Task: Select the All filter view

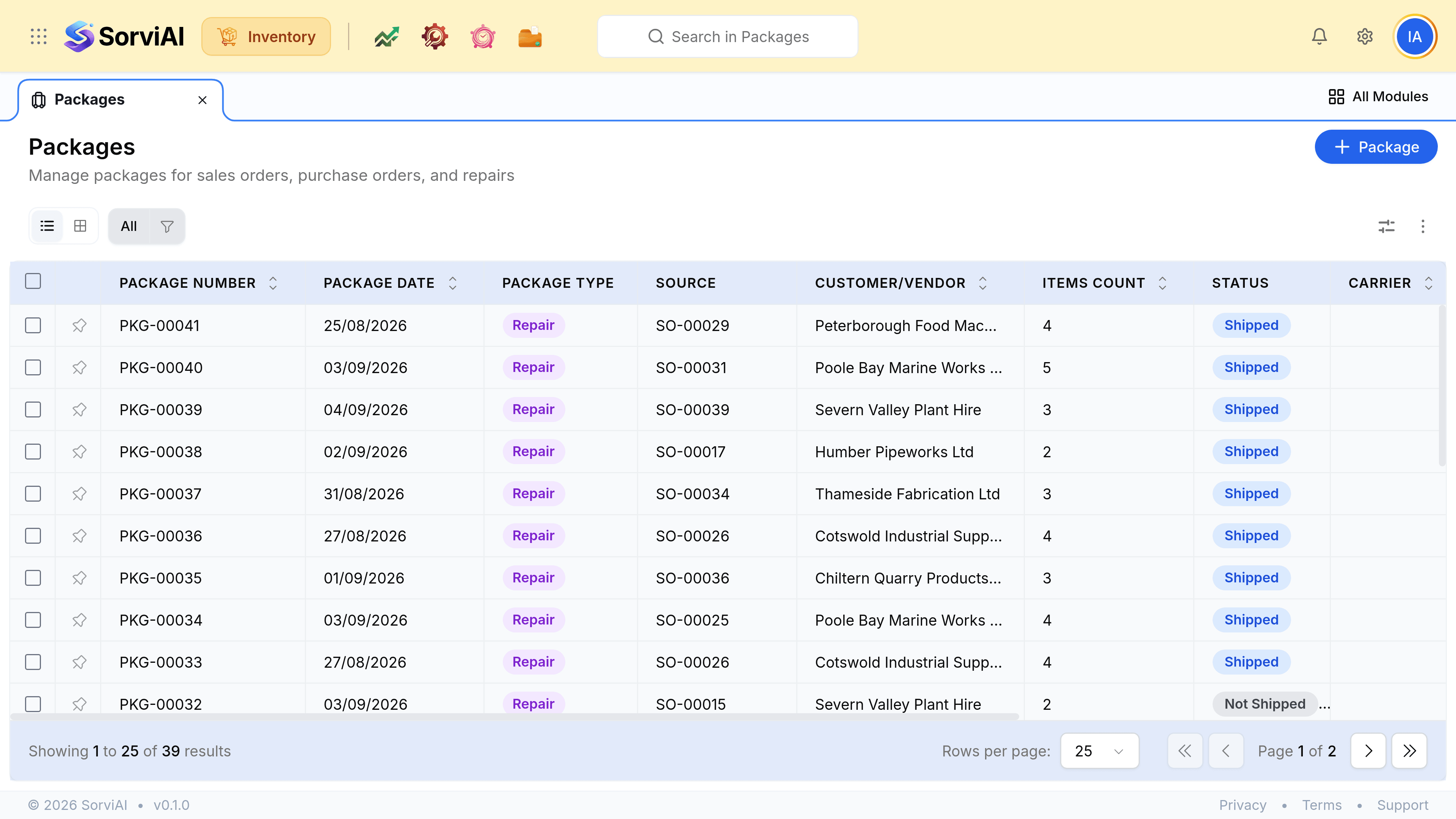Action: 129,226
